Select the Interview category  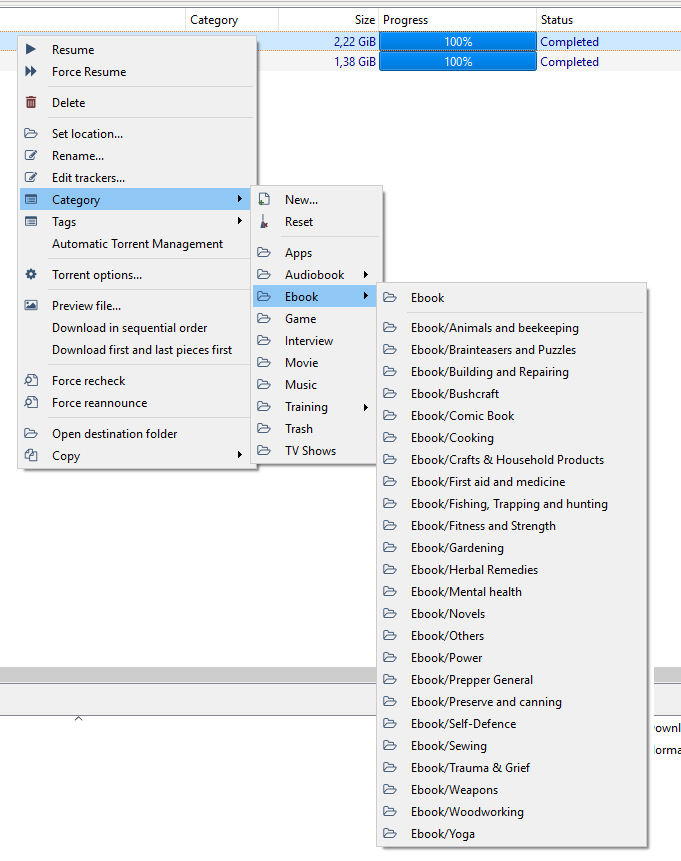pyautogui.click(x=315, y=340)
